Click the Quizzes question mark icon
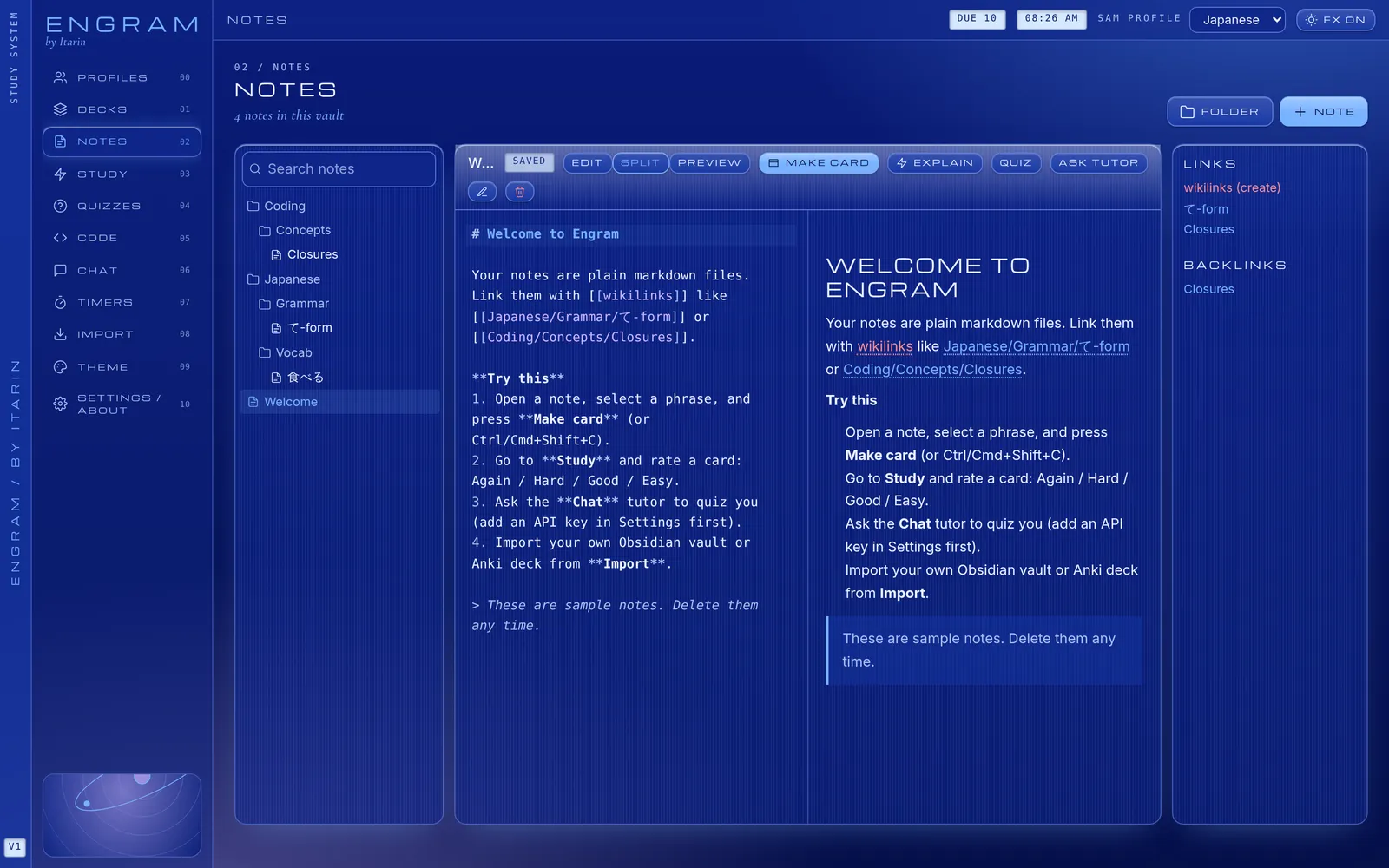The image size is (1389, 868). point(60,206)
